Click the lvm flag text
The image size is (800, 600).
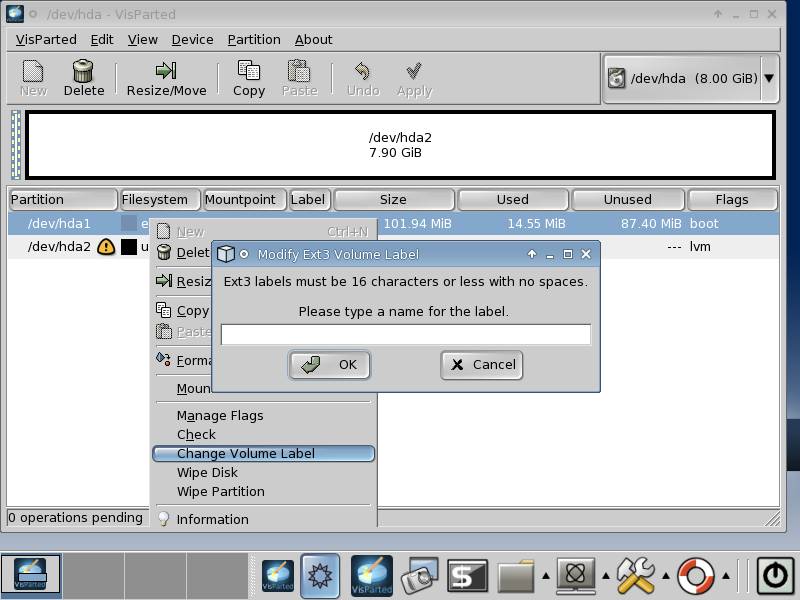tap(700, 247)
